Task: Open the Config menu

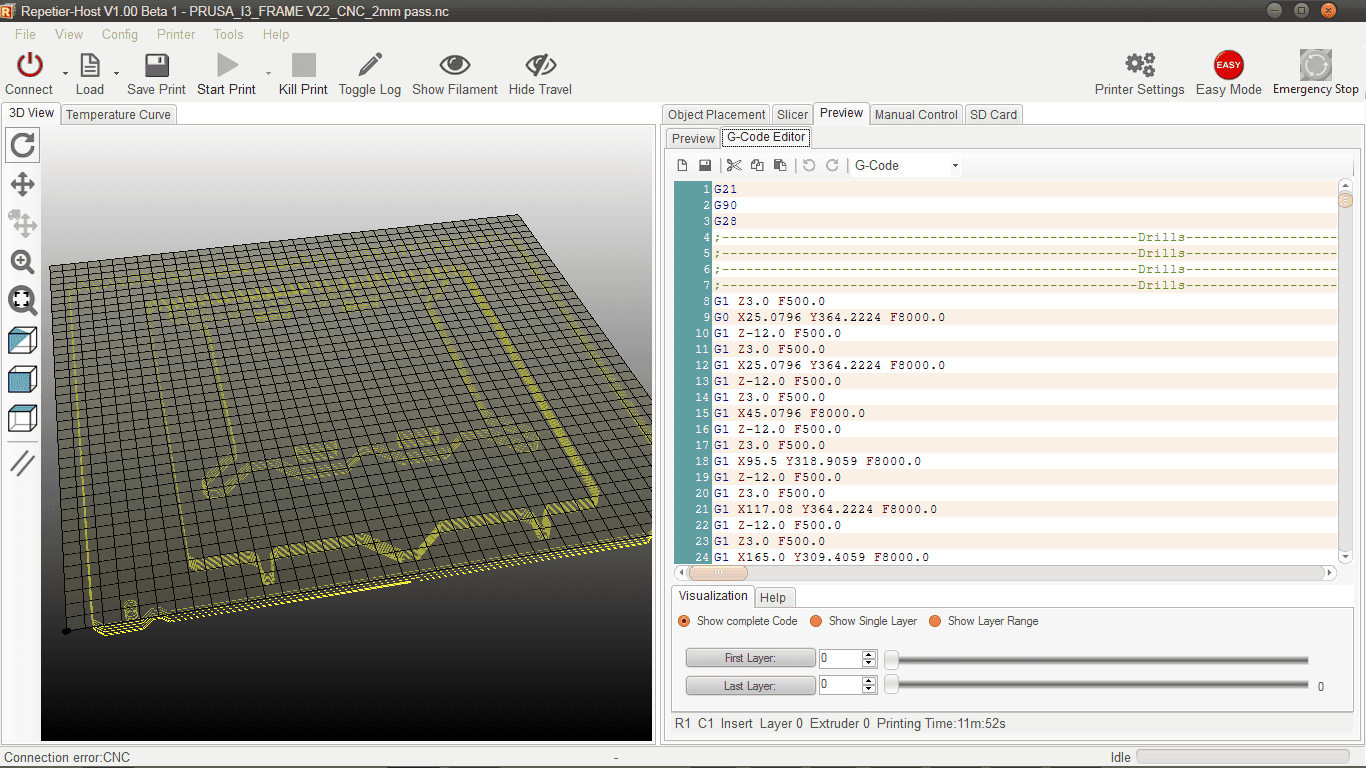Action: [x=120, y=34]
